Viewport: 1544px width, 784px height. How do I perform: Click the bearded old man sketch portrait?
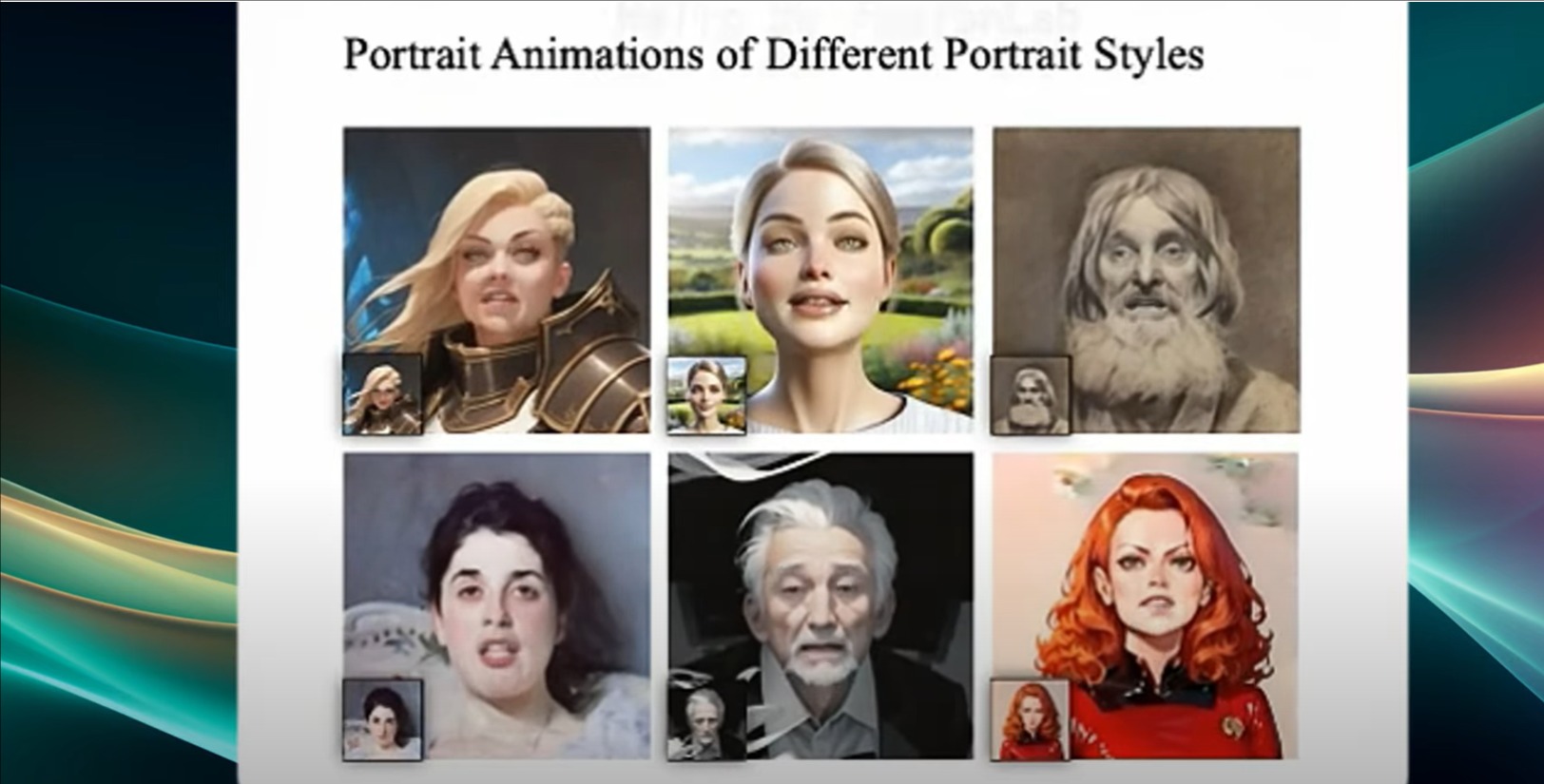click(1147, 280)
